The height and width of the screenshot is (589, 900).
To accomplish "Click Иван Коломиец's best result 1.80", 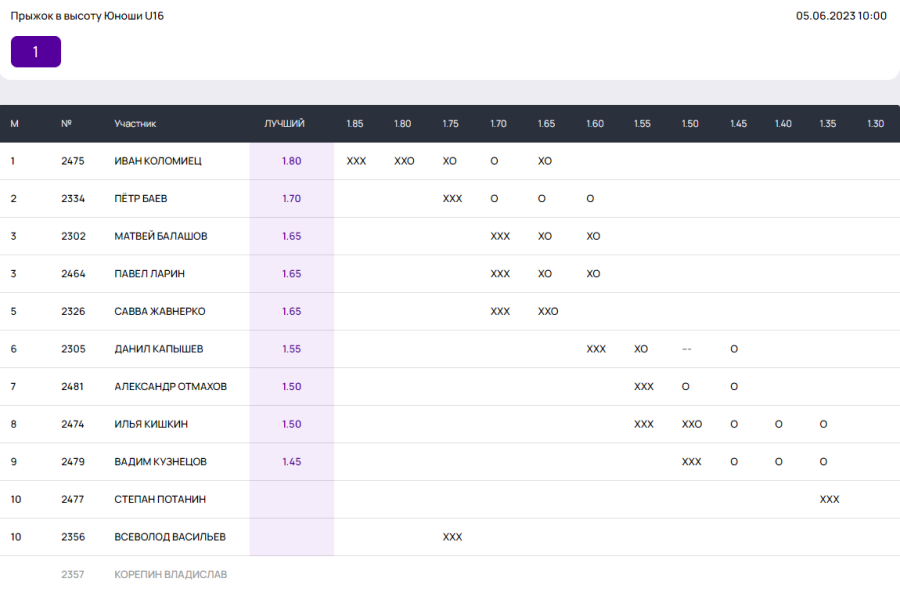I will tap(291, 161).
